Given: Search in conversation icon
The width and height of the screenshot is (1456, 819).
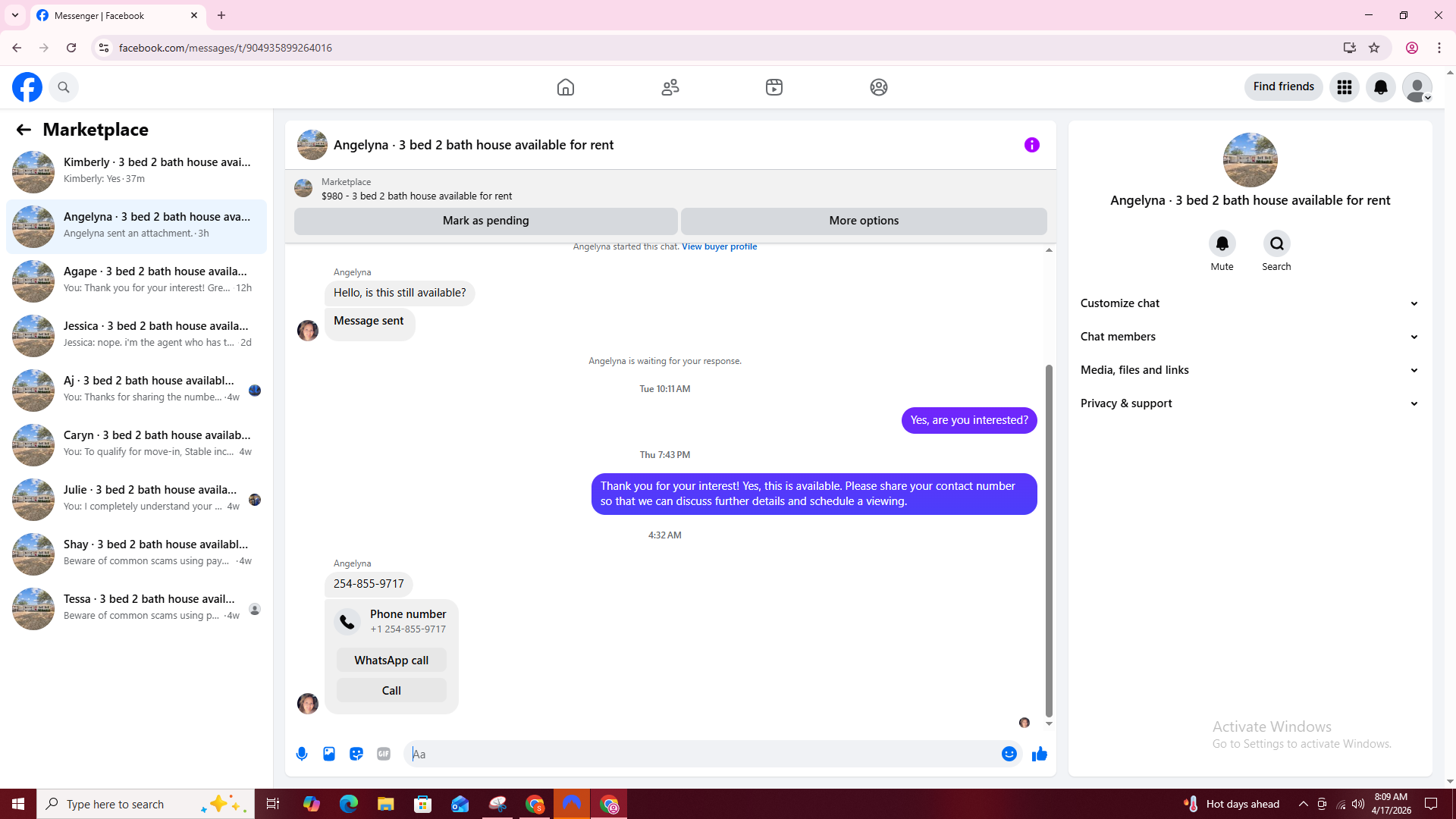Looking at the screenshot, I should point(1276,243).
